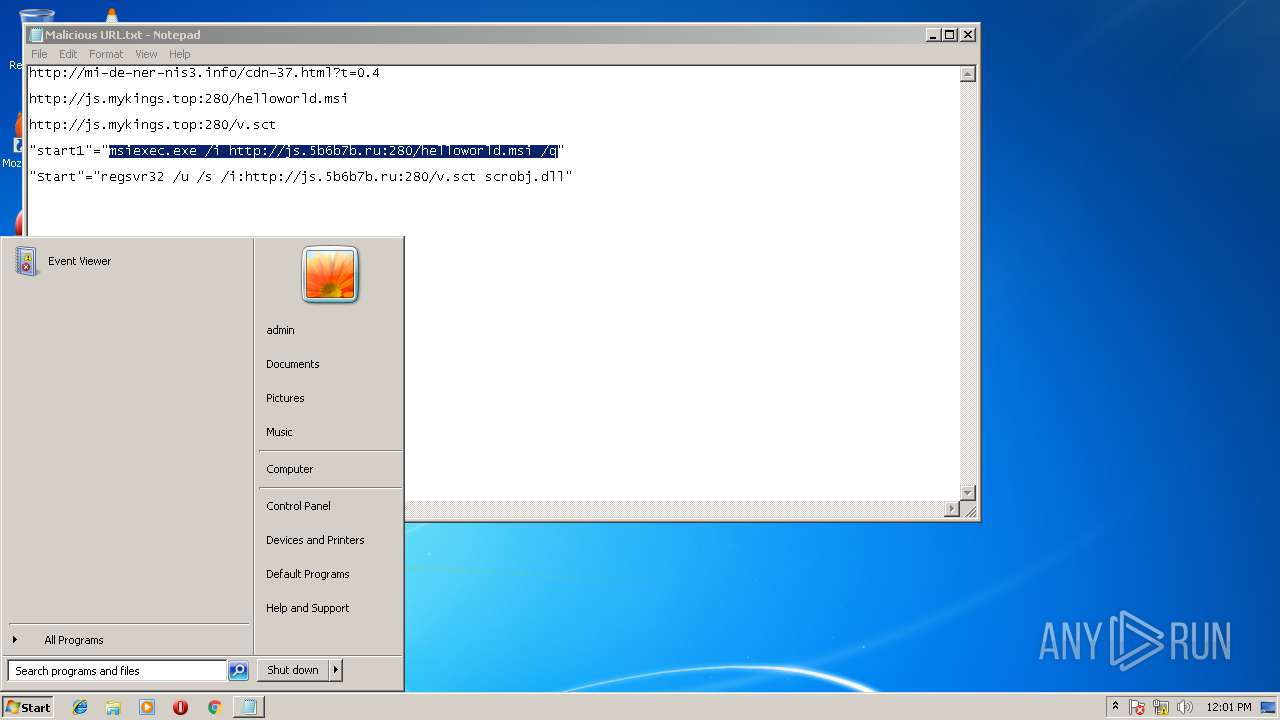This screenshot has height=720, width=1280.
Task: Click vertical scrollbar down arrow
Action: point(967,493)
